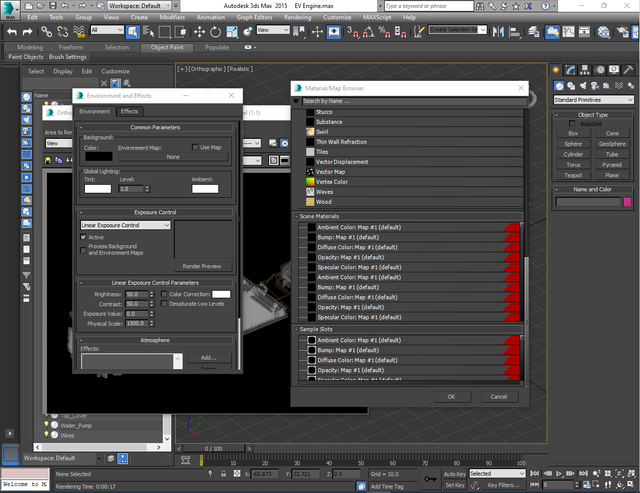640x493 pixels.
Task: Open the Selected key filter dropdown
Action: 497,473
